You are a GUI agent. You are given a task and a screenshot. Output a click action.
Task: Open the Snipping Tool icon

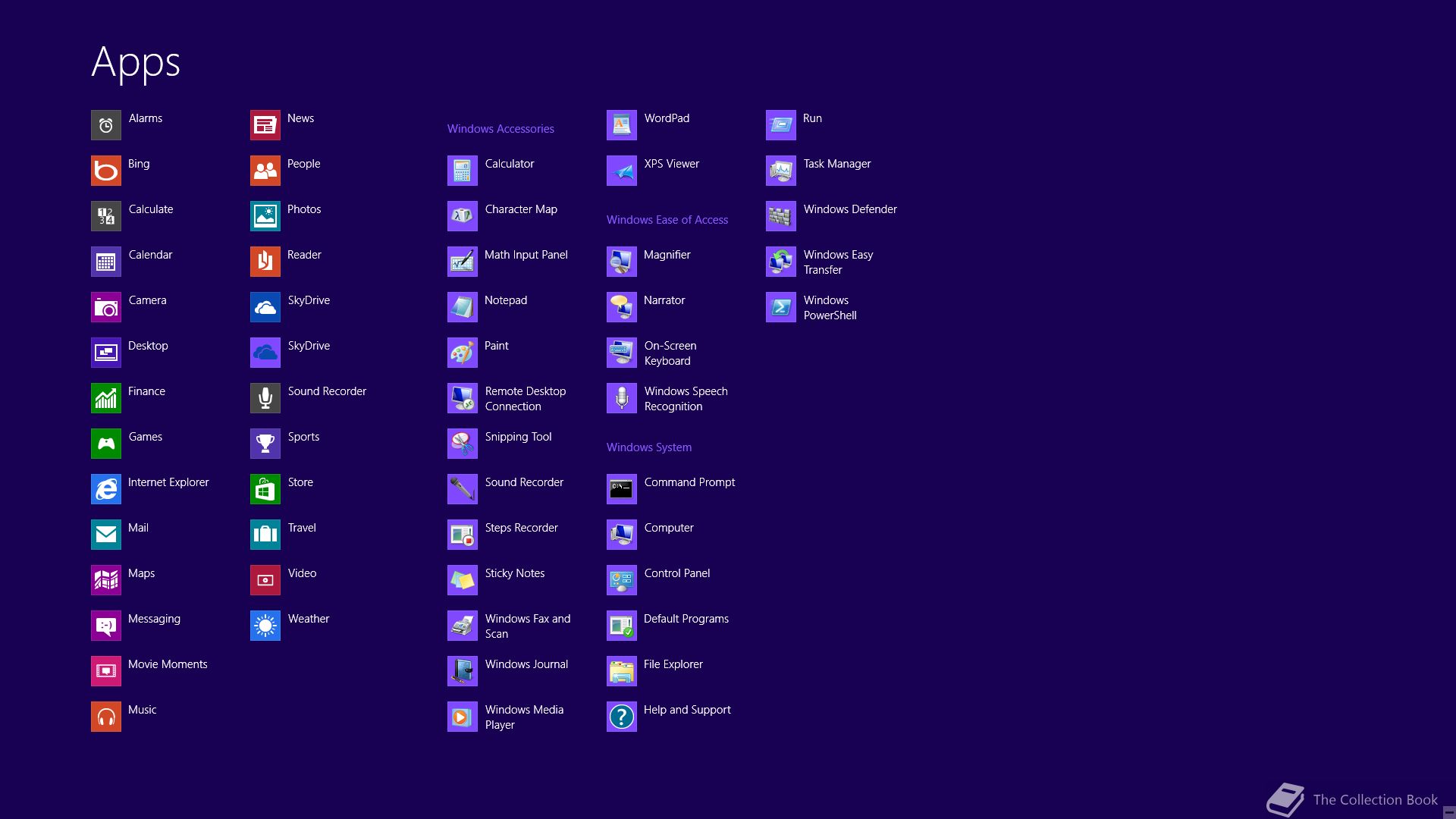tap(463, 444)
